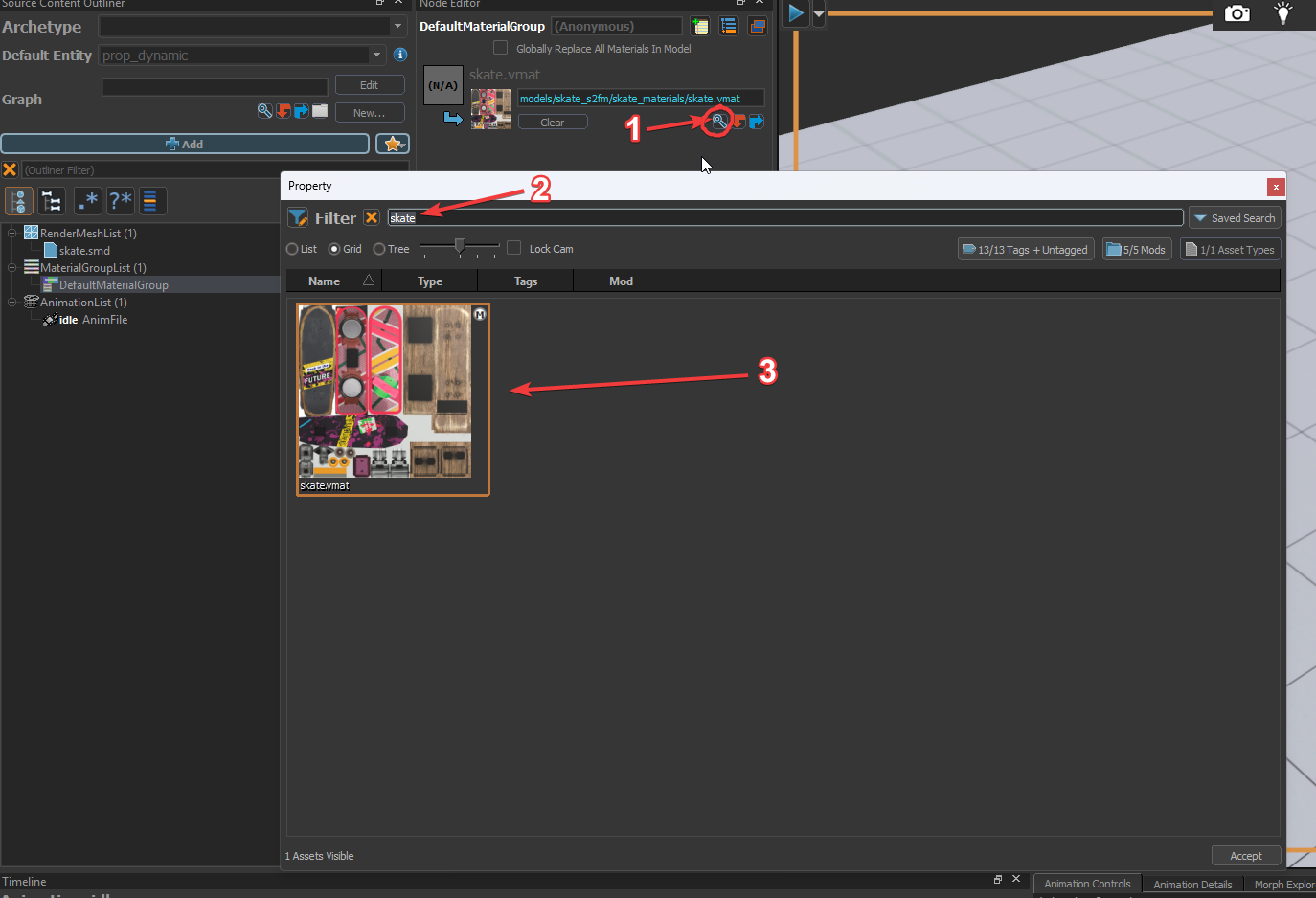Image resolution: width=1316 pixels, height=898 pixels.
Task: Collapse the MaterialGroupList tree node
Action: (12, 268)
